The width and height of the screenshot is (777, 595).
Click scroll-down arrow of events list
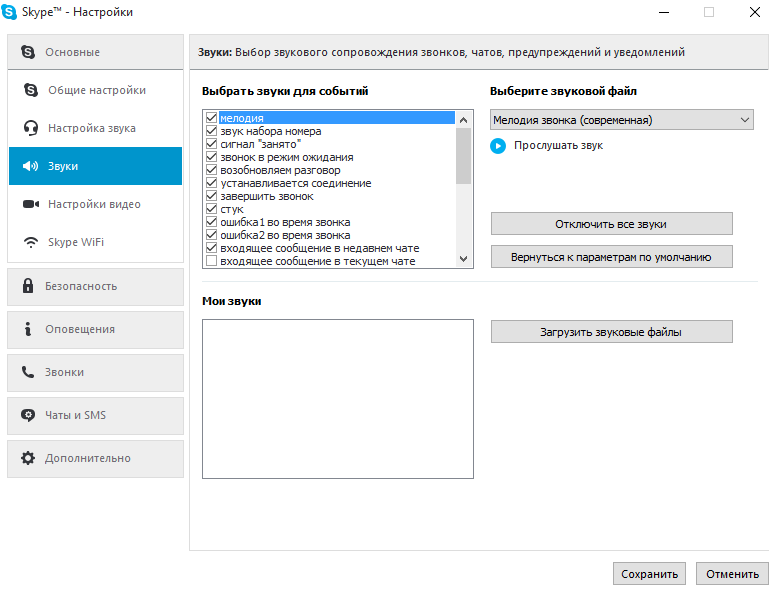[463, 259]
